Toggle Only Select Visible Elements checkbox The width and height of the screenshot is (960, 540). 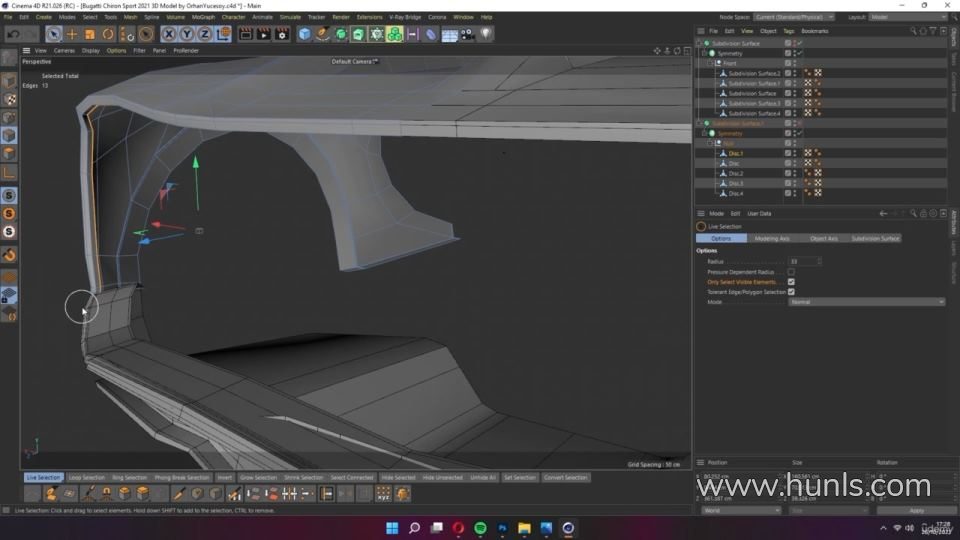791,282
